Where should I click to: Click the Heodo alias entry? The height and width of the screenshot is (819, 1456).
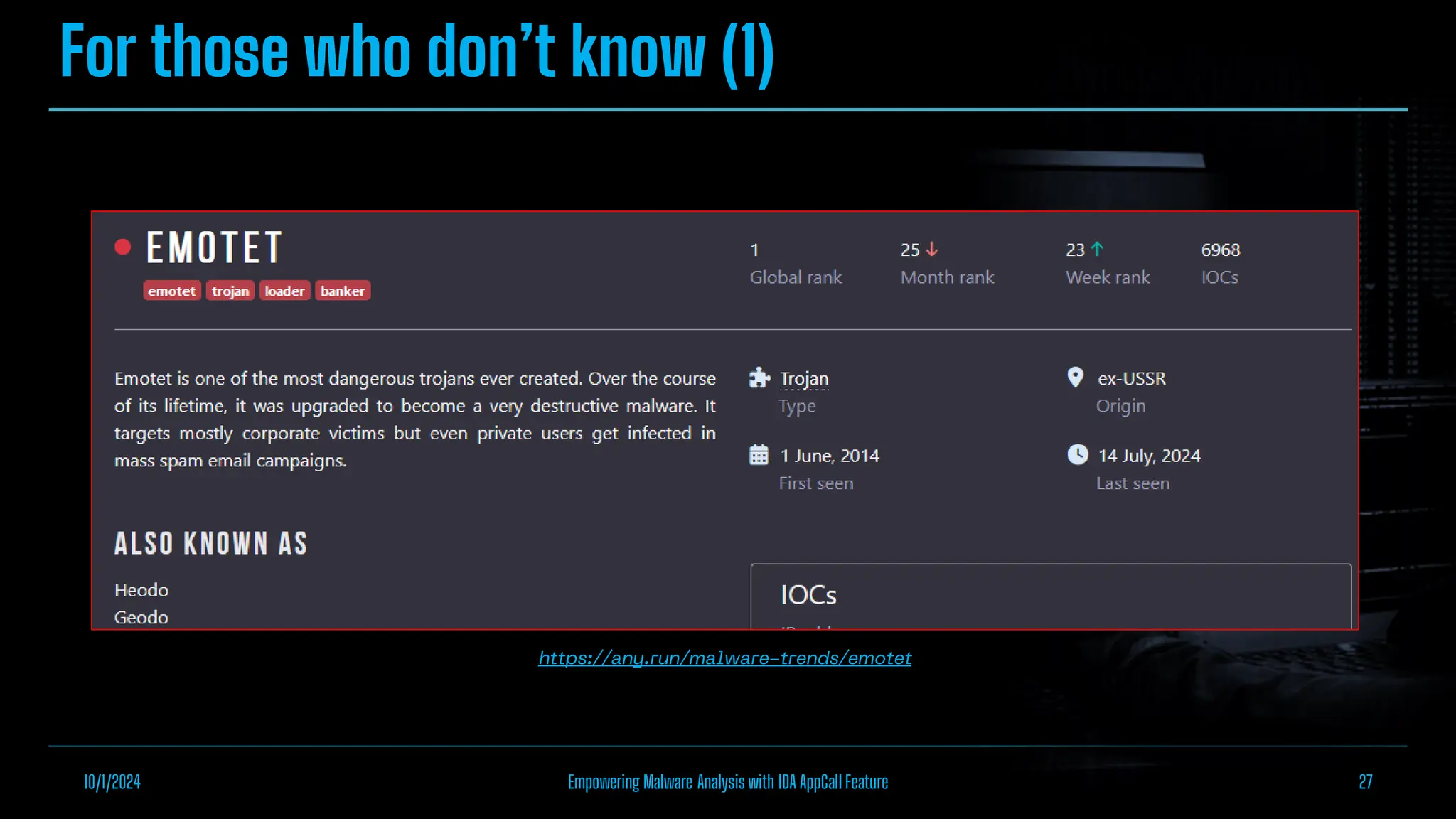pos(141,590)
